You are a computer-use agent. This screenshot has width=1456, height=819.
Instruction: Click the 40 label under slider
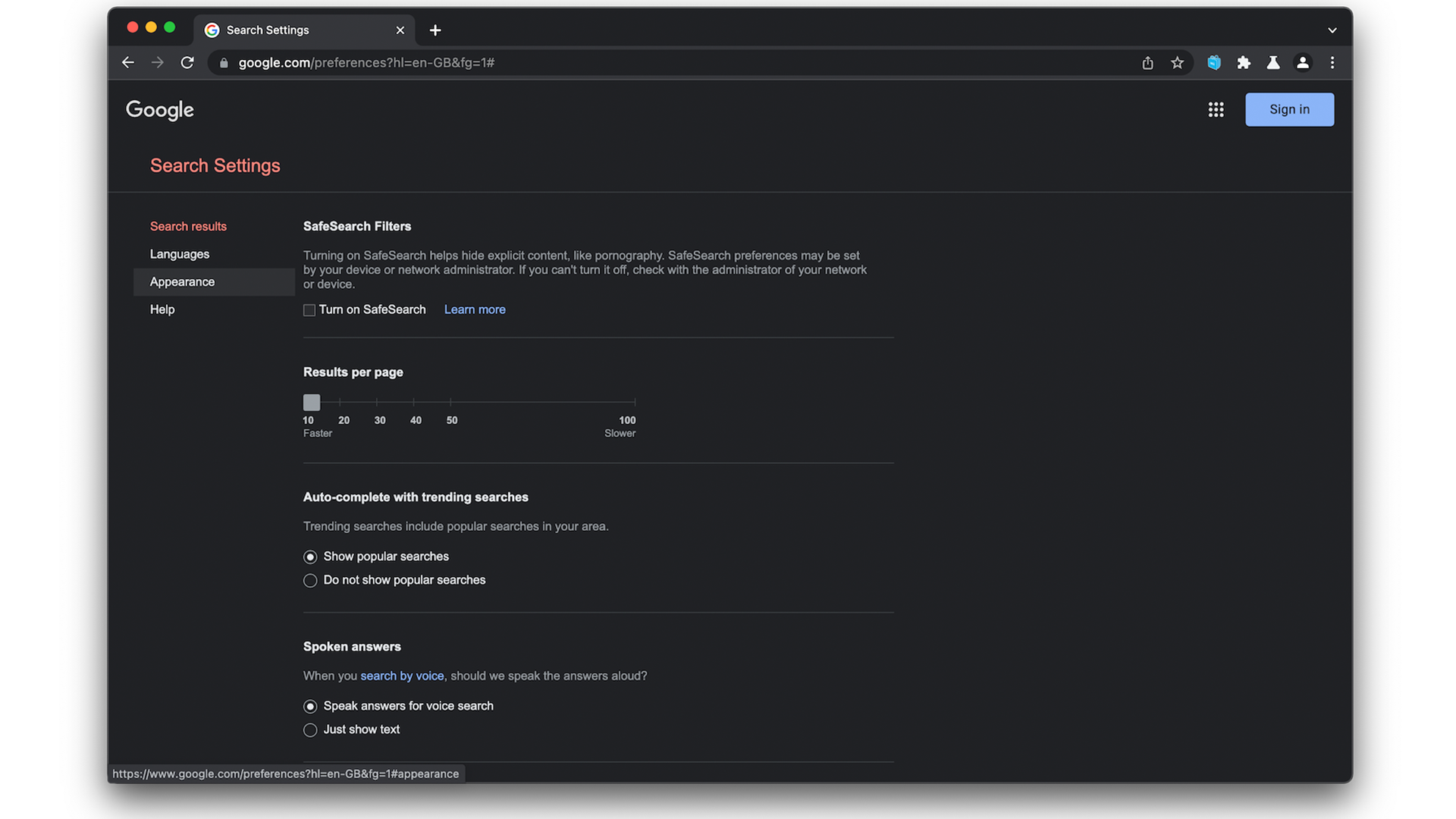[416, 420]
